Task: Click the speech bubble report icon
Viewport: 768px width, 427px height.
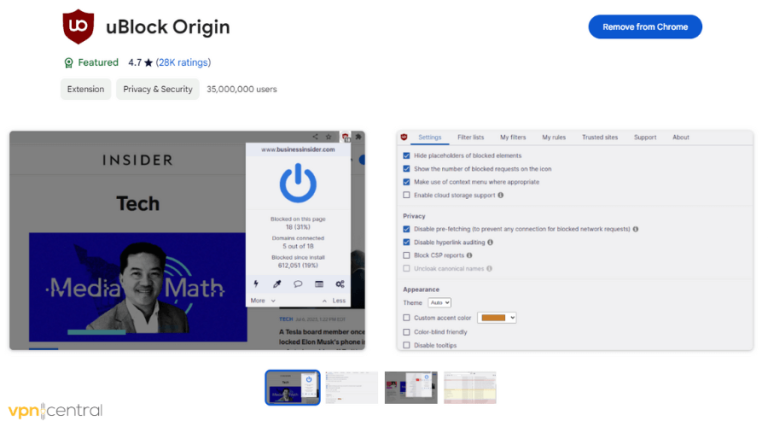Action: click(x=298, y=284)
